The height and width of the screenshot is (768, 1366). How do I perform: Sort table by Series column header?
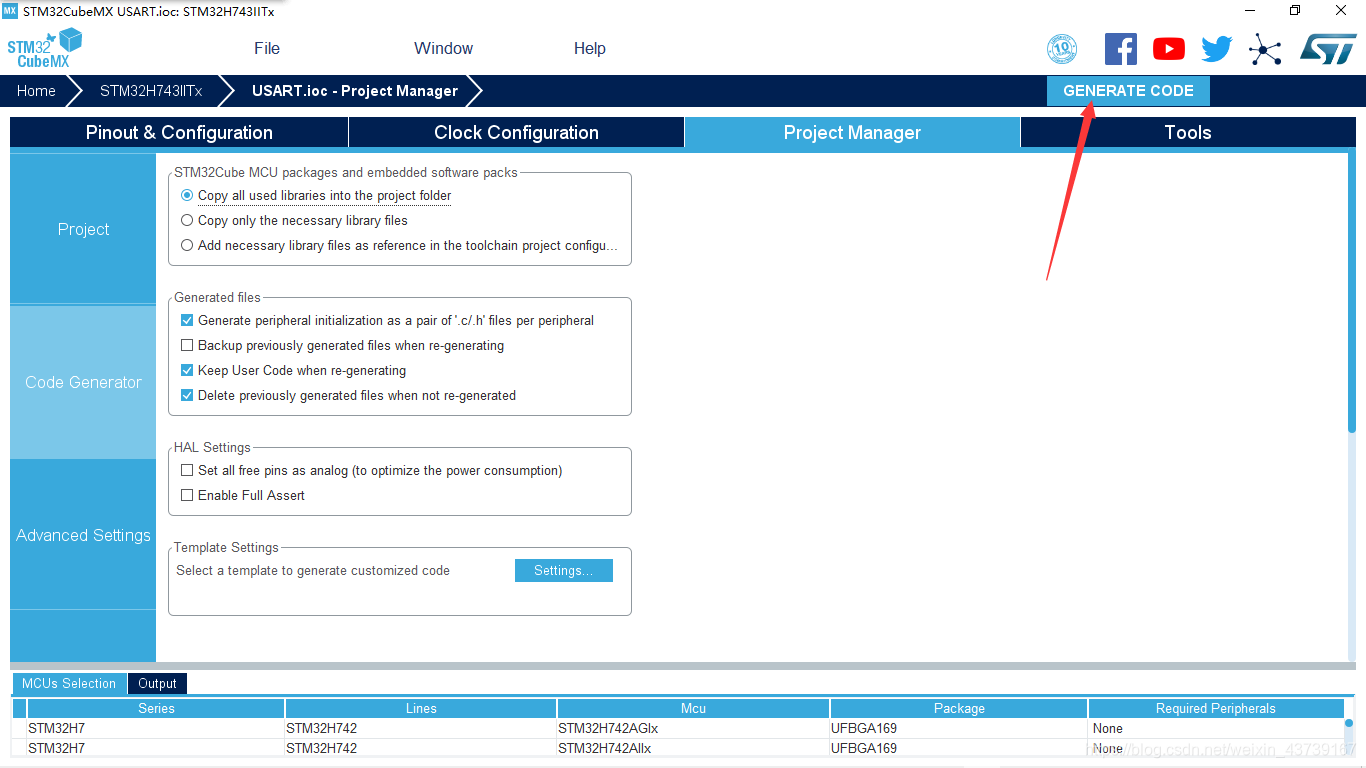156,708
